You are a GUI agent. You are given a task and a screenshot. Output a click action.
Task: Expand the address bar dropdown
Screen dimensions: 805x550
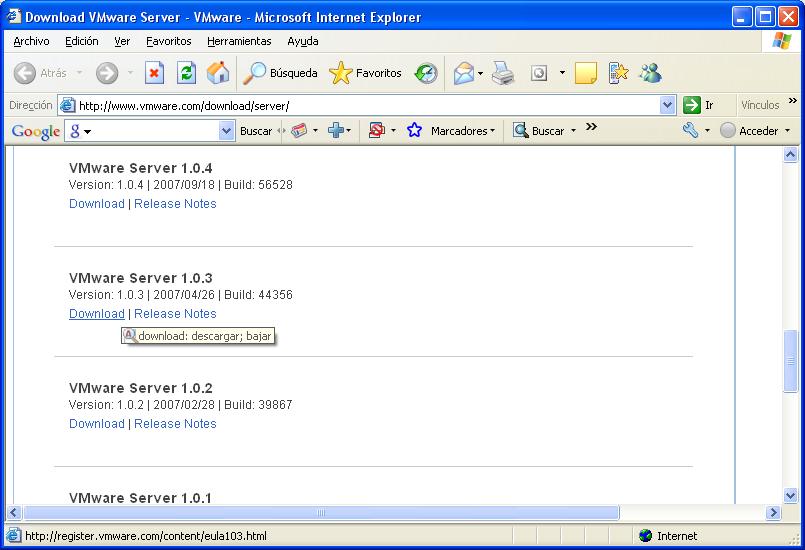point(668,105)
